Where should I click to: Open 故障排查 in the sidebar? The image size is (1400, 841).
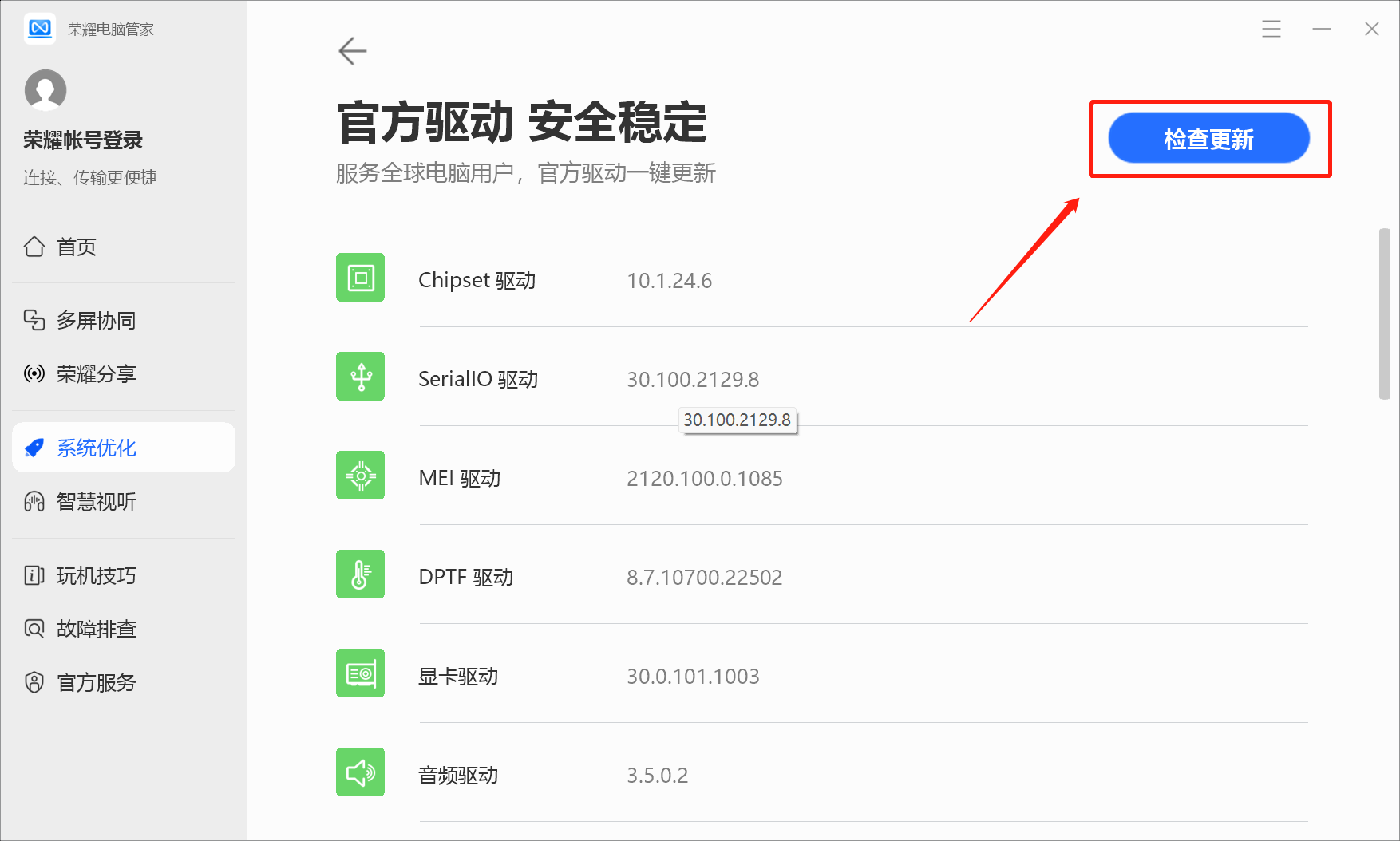click(x=96, y=630)
